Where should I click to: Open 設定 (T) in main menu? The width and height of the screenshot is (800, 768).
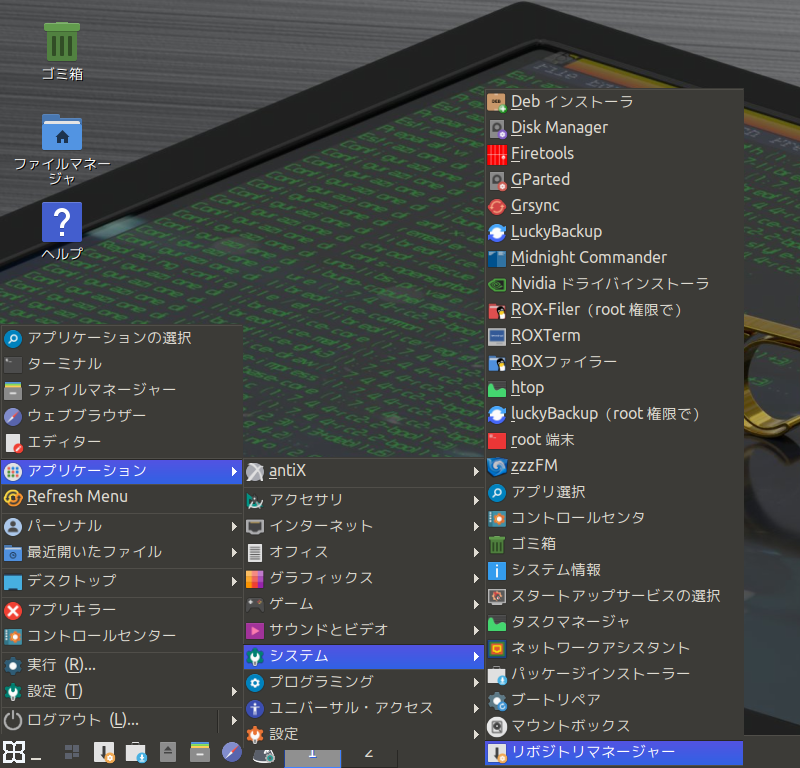click(x=121, y=691)
